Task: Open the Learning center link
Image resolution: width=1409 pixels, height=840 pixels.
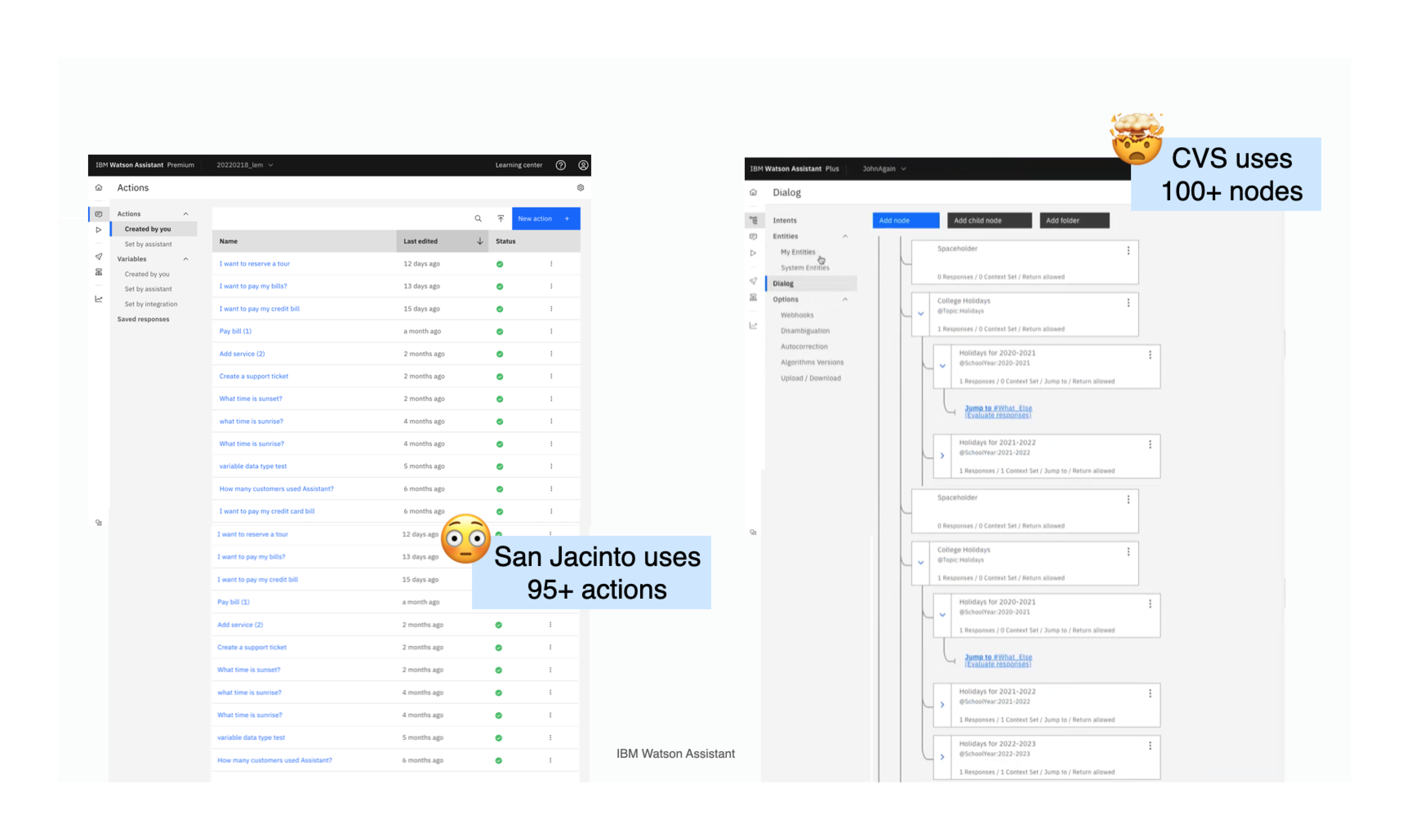Action: [519, 165]
